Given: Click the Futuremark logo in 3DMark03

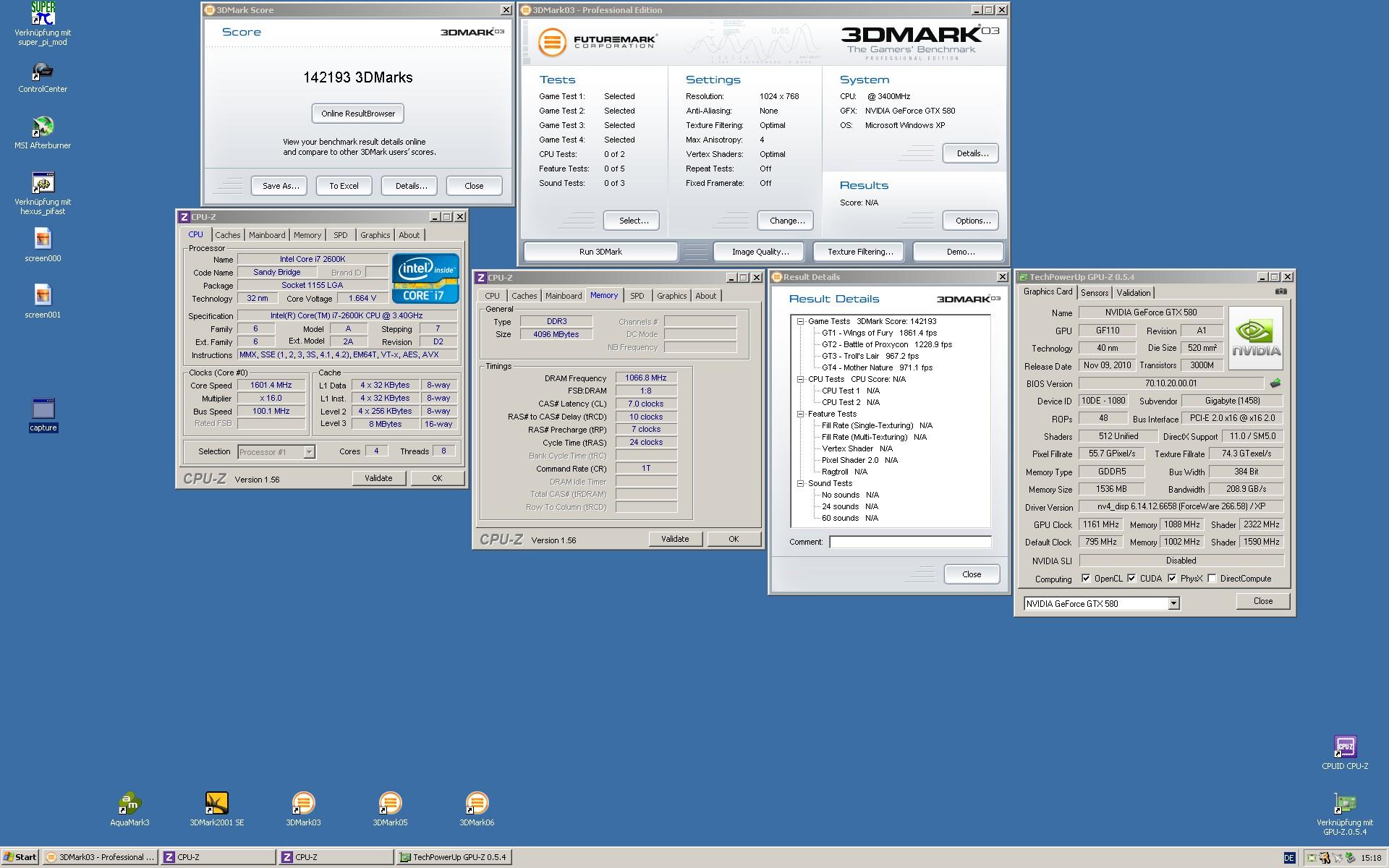Looking at the screenshot, I should (598, 41).
